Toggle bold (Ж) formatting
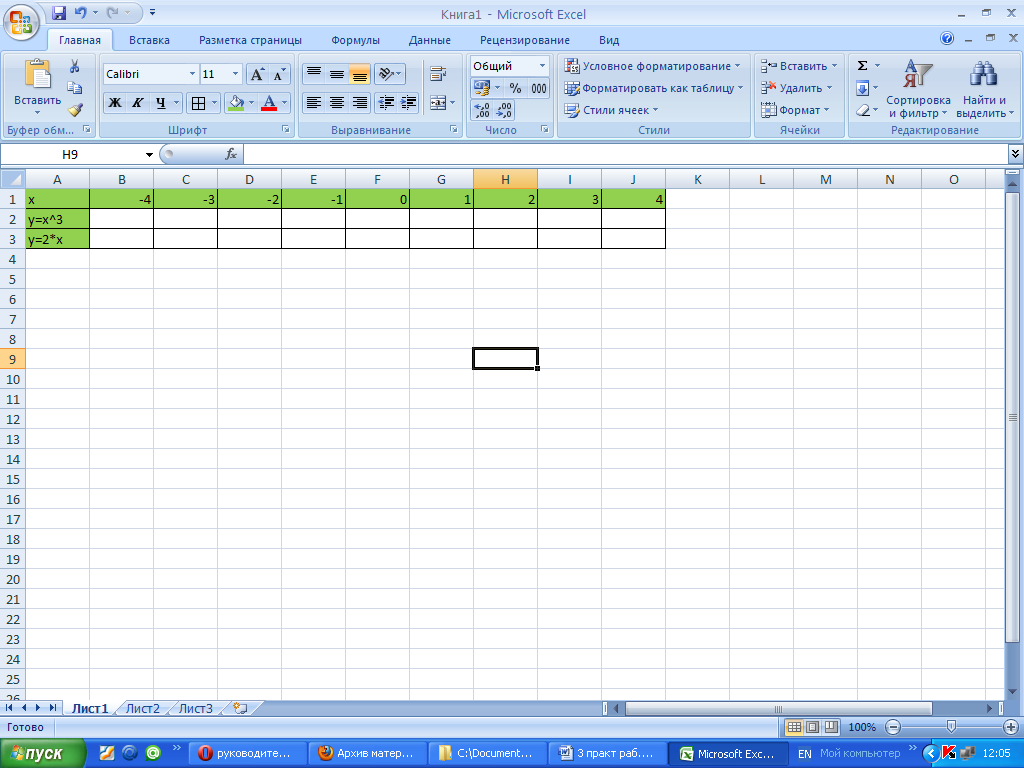Screen dimensions: 1024x768 click(x=114, y=103)
